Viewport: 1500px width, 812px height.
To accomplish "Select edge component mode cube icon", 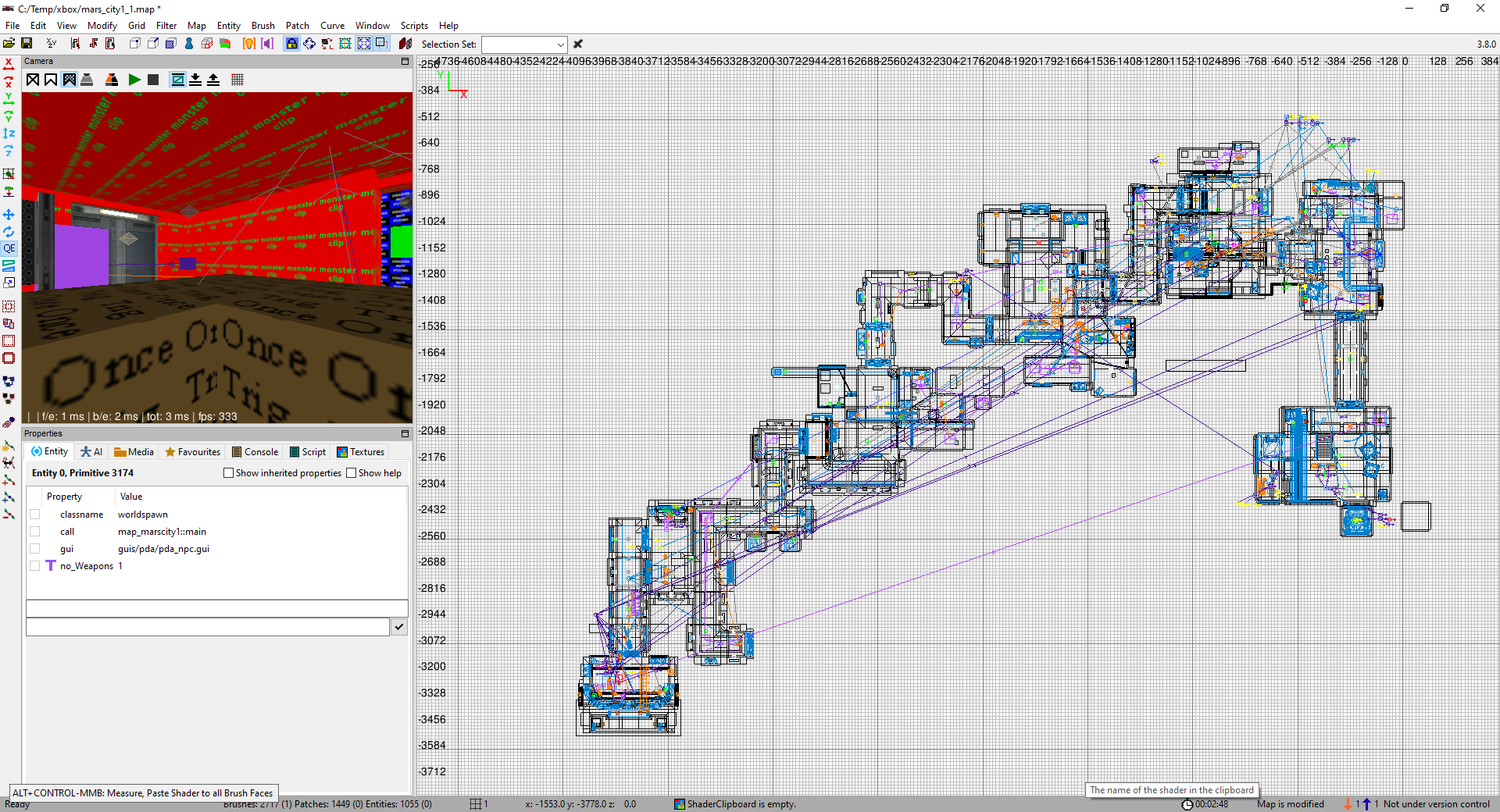I will click(x=153, y=44).
